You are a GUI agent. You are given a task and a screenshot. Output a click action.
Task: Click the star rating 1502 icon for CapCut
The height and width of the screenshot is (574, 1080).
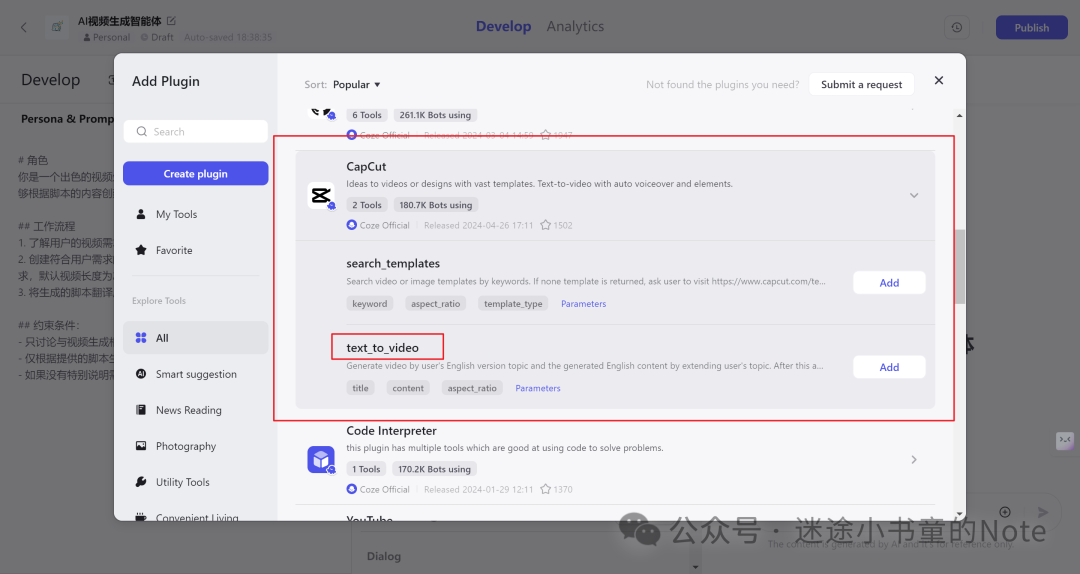click(x=546, y=225)
